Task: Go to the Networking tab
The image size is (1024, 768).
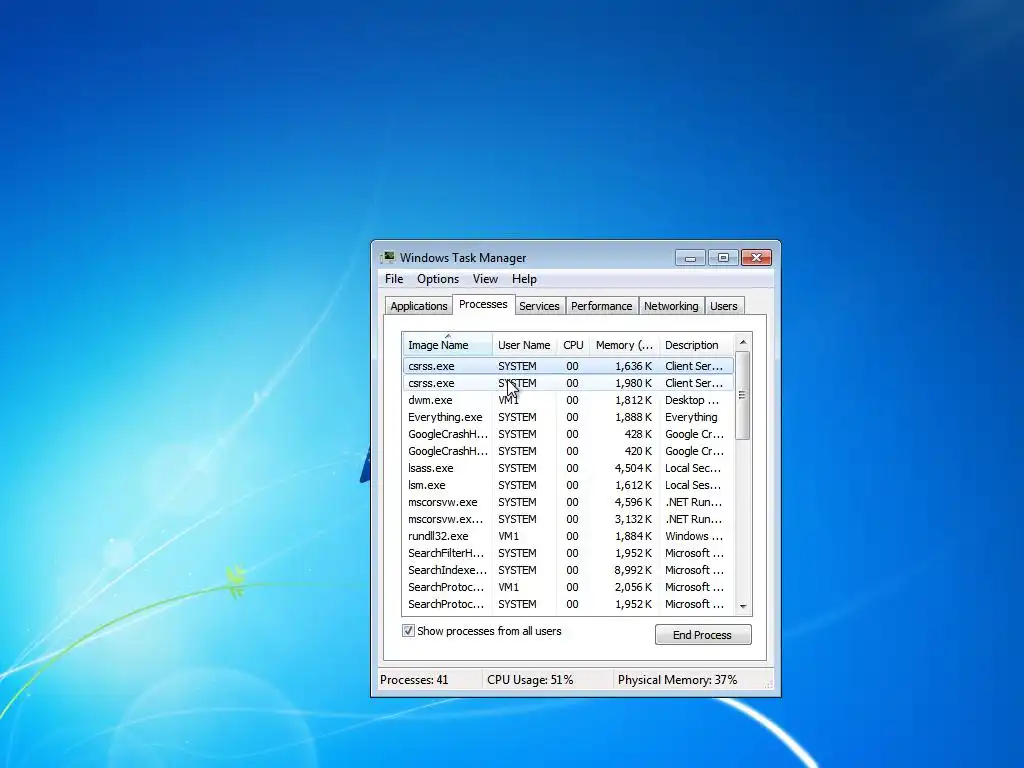Action: pyautogui.click(x=671, y=306)
